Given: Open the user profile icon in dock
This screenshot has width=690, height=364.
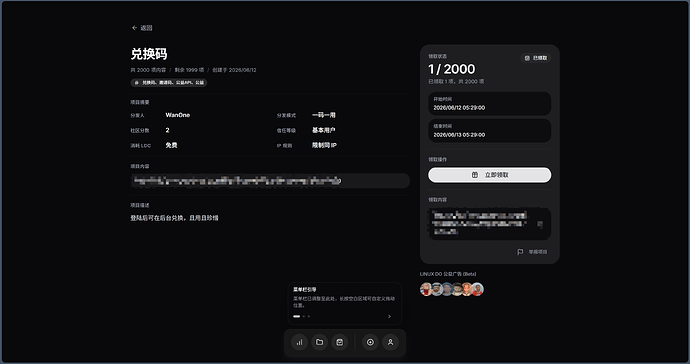Looking at the screenshot, I should (x=390, y=342).
